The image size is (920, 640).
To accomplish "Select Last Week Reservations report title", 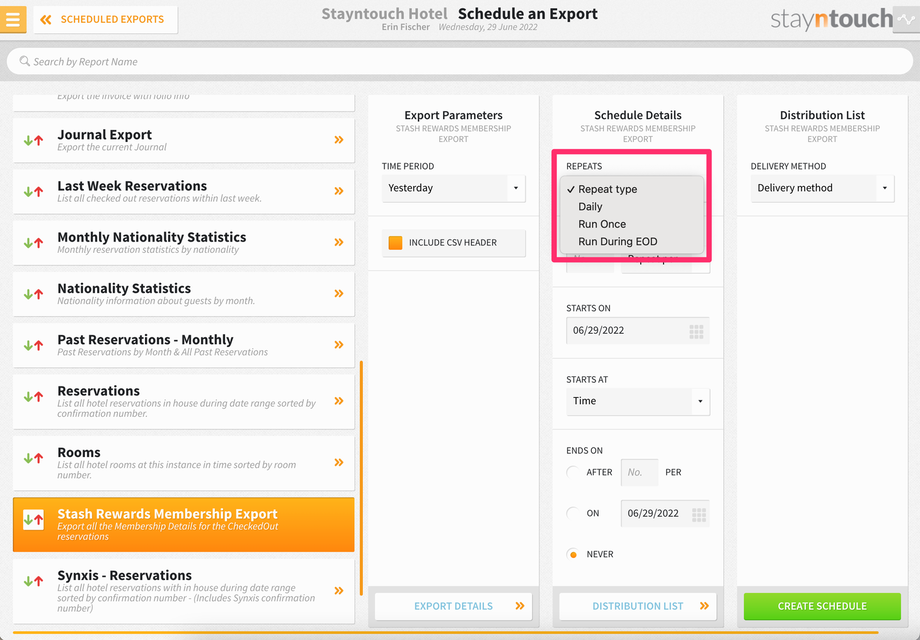I will click(132, 186).
